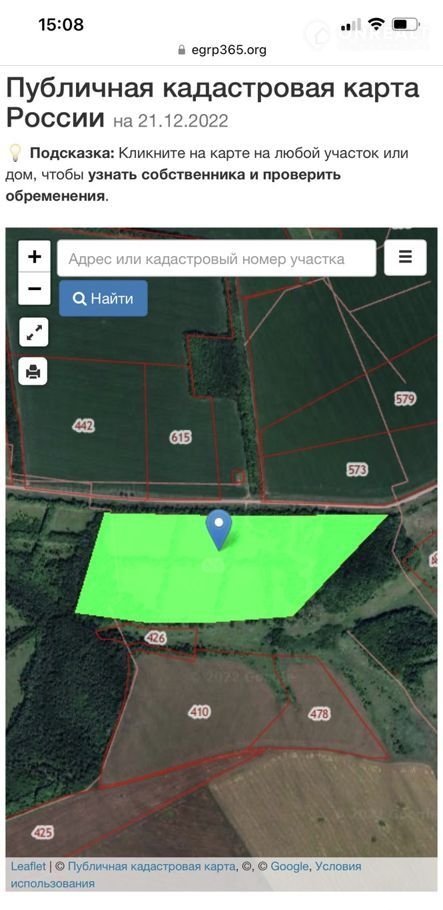Zoom in the map with plus button
This screenshot has width=443, height=910.
pos(34,257)
